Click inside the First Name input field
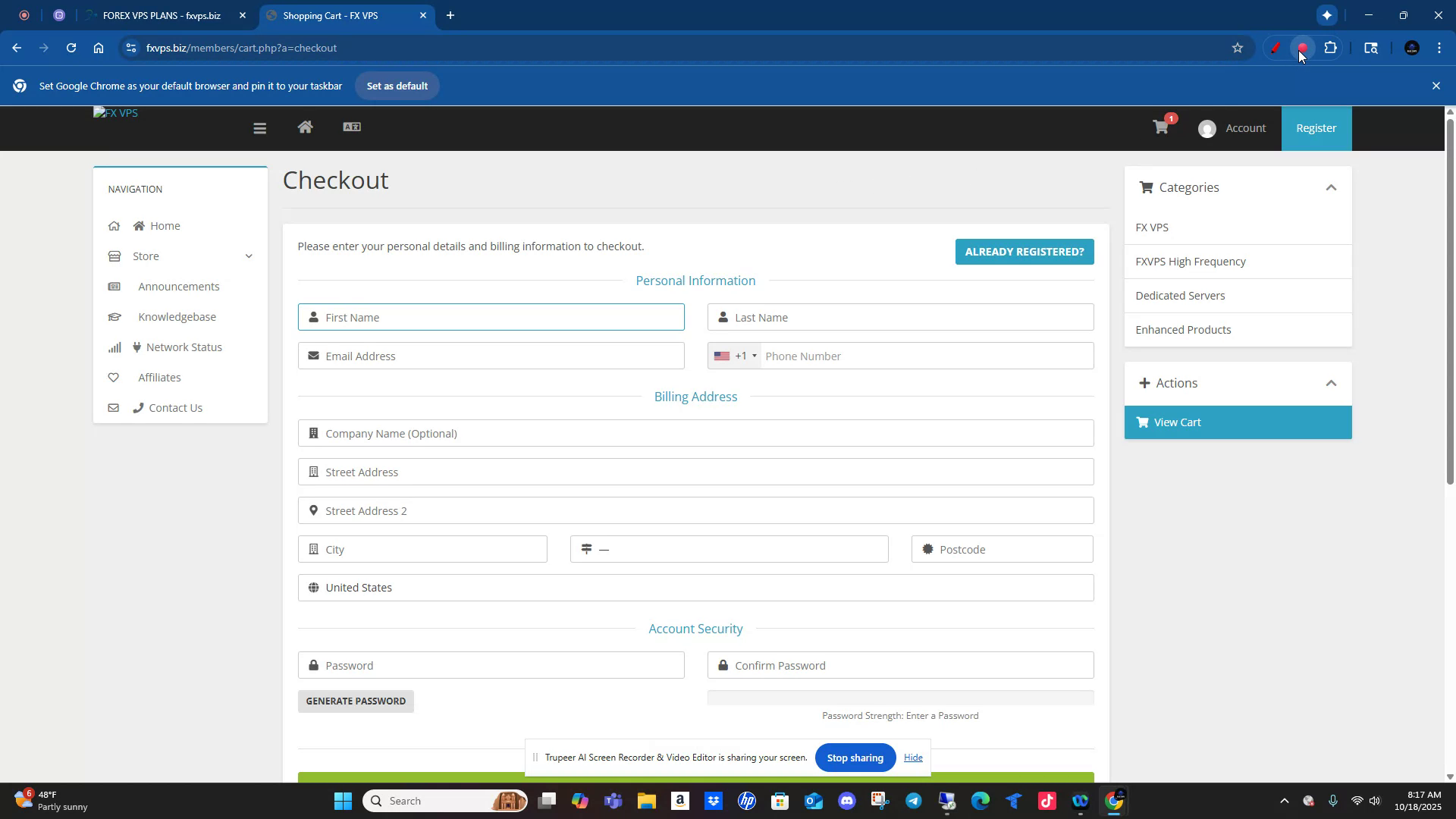 pyautogui.click(x=491, y=317)
